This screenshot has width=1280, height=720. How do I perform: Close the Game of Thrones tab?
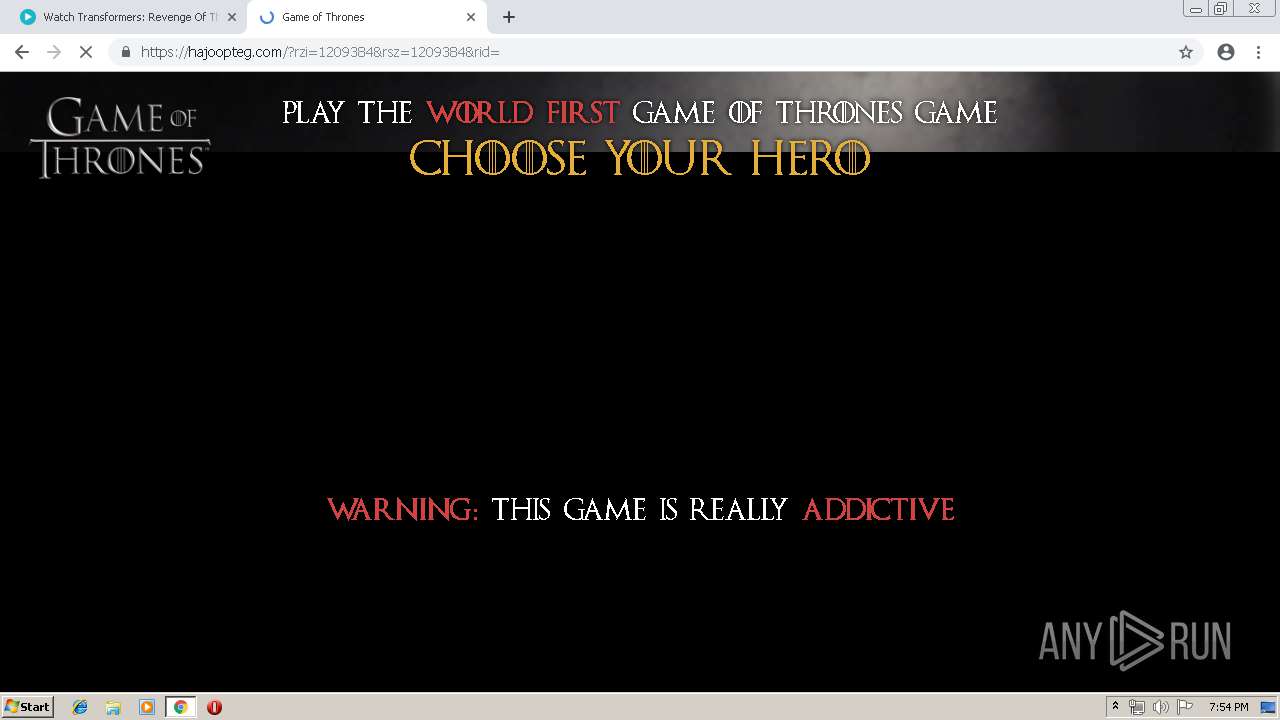(471, 17)
